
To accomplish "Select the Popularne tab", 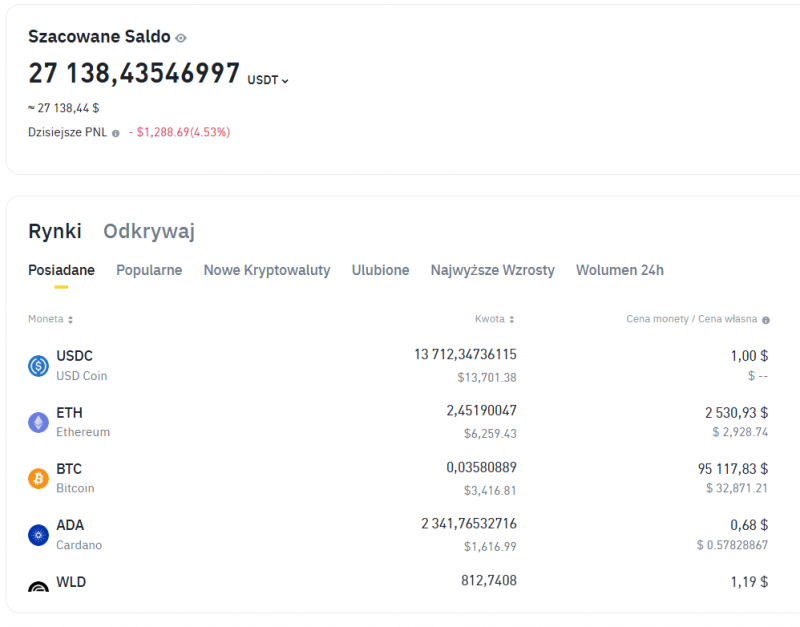I will [x=149, y=270].
